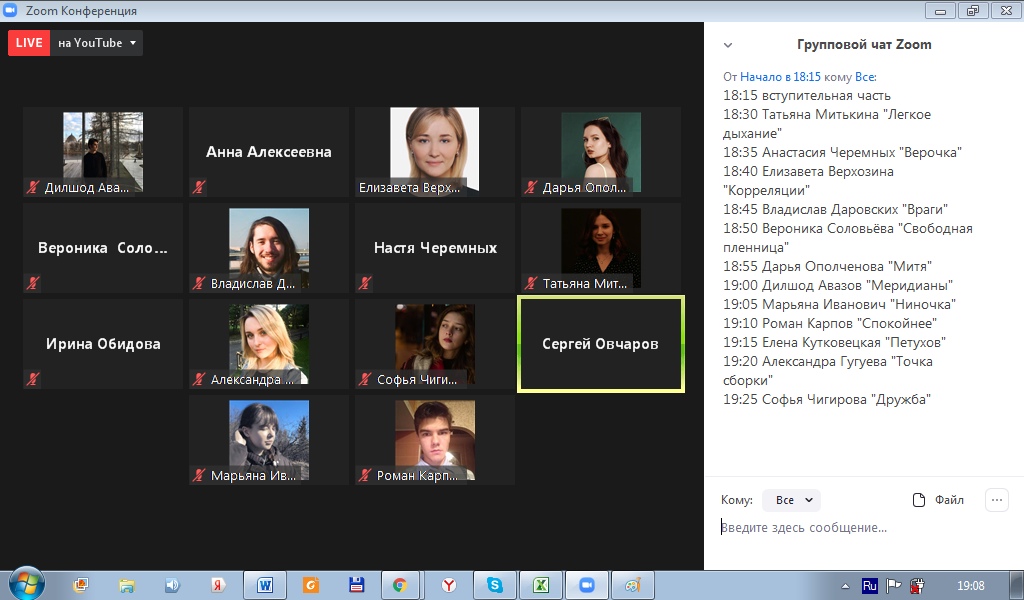The width and height of the screenshot is (1024, 600).
Task: Select the highlighted Сергей Овчаров speaker tile
Action: coord(601,344)
